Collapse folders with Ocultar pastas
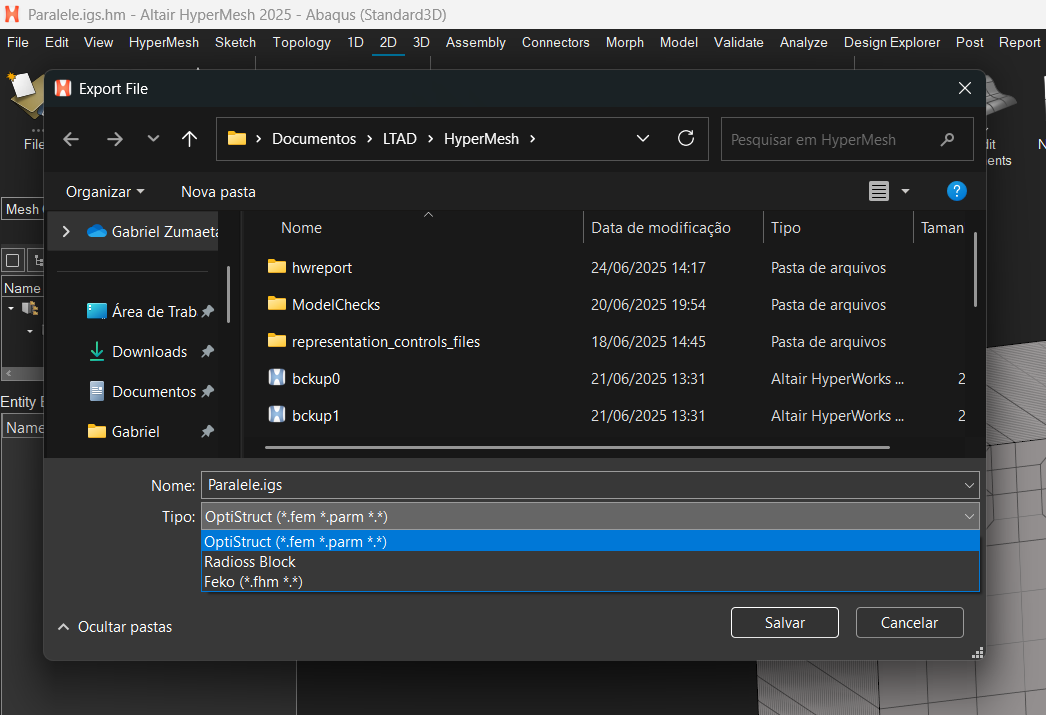 [x=115, y=627]
